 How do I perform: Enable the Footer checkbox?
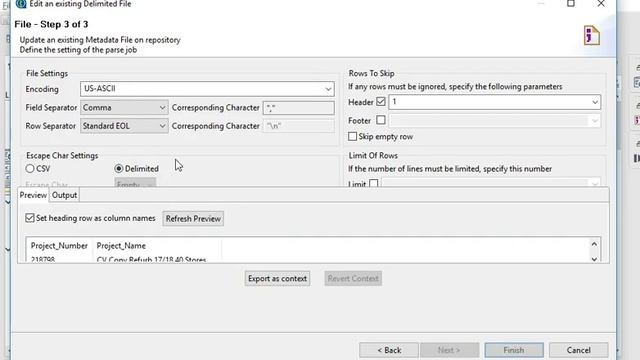[380, 120]
